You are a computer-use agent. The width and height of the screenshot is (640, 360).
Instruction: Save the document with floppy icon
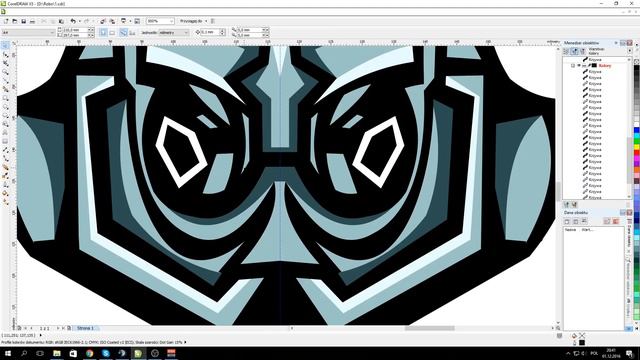tap(24, 21)
